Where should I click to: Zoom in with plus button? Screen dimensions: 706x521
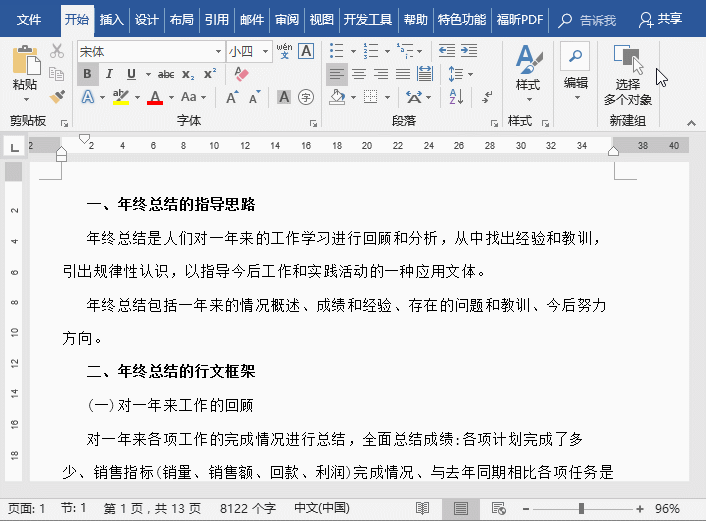click(x=640, y=509)
